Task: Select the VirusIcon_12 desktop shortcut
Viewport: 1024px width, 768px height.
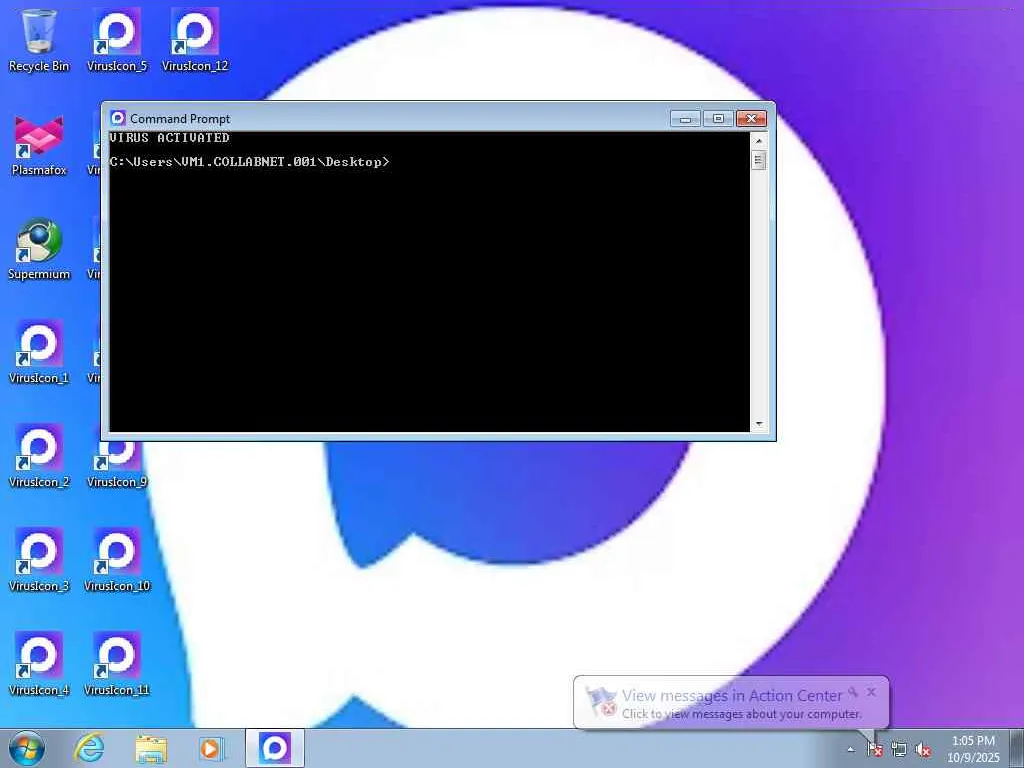Action: click(195, 40)
